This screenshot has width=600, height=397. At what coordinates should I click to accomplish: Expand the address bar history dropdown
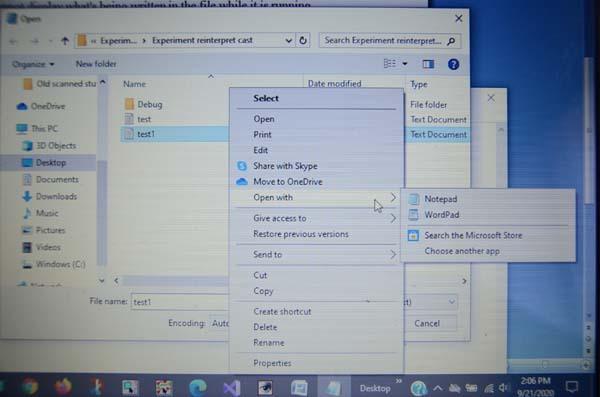click(x=289, y=41)
